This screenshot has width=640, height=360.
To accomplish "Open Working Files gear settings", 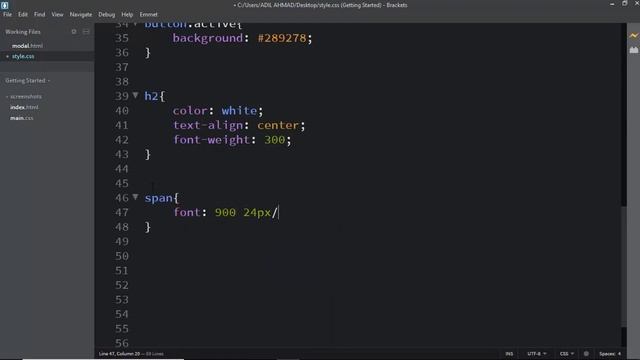I will point(74,31).
